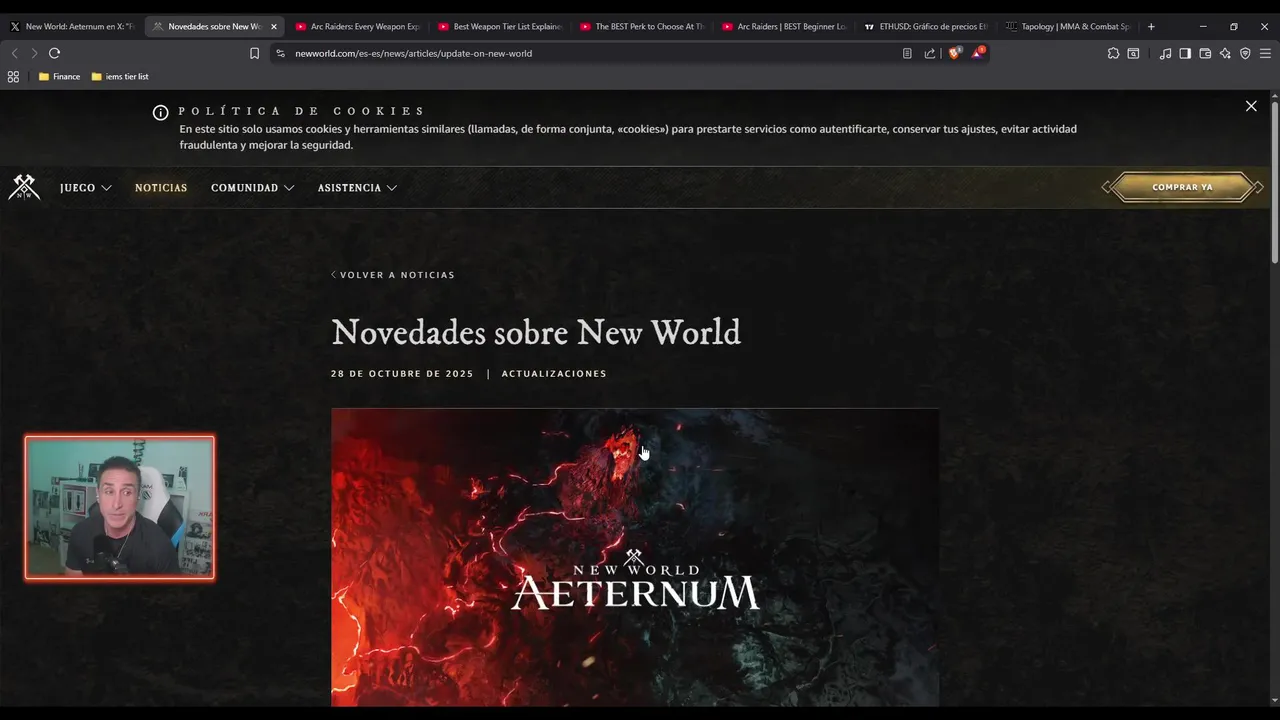Open the iems tier list bookmarks folder
The height and width of the screenshot is (720, 1280).
coord(120,76)
